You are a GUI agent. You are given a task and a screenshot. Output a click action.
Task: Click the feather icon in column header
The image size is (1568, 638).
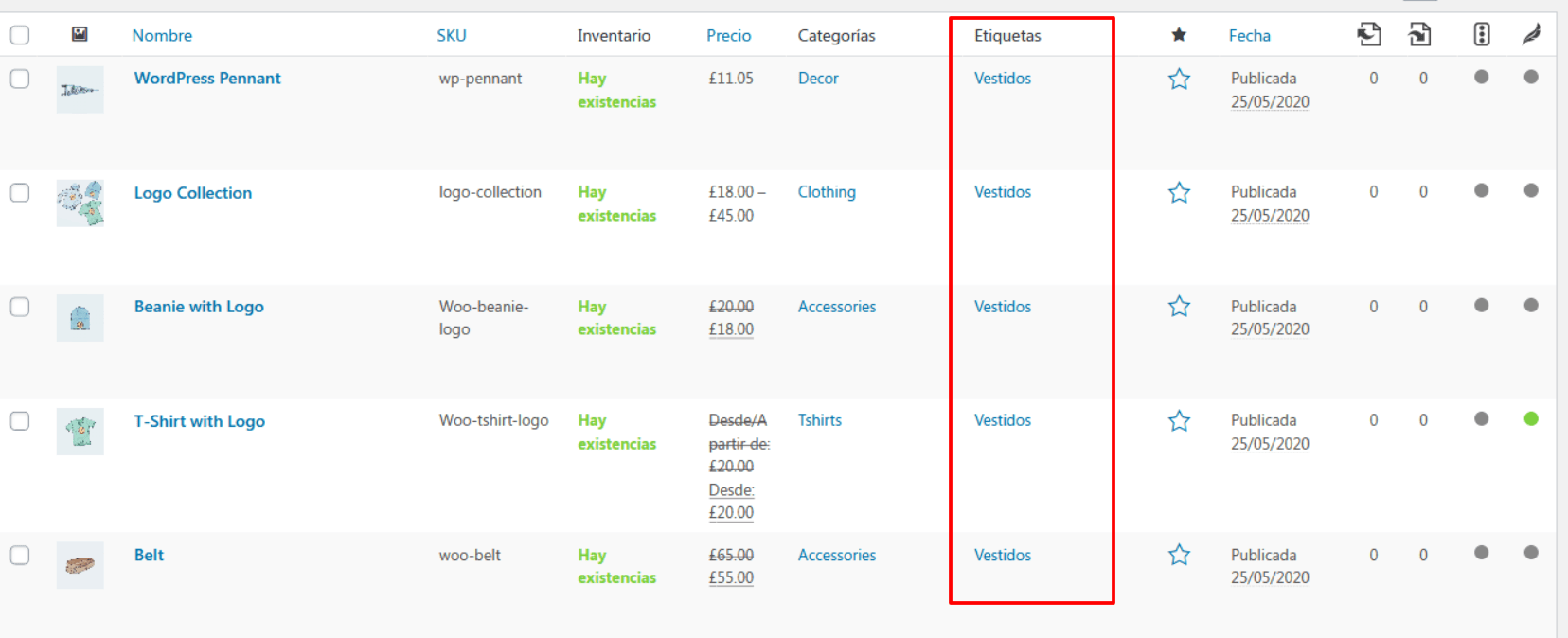1531,35
